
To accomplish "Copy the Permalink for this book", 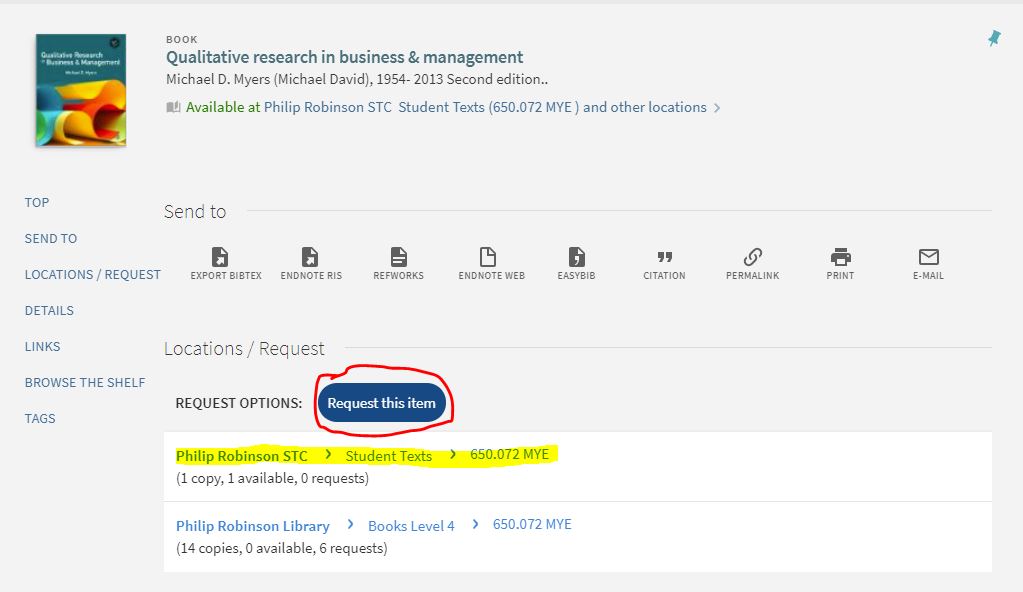I will click(752, 258).
